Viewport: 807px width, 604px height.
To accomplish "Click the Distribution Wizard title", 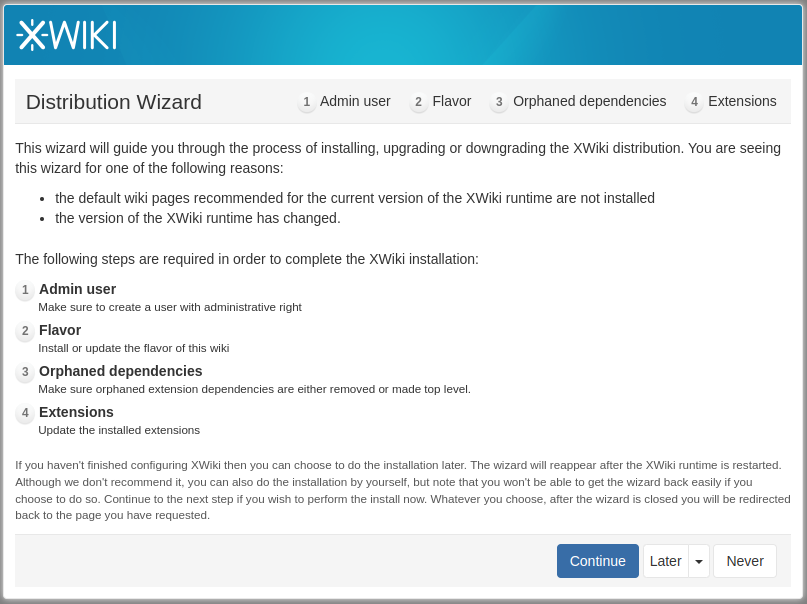I will pyautogui.click(x=114, y=102).
